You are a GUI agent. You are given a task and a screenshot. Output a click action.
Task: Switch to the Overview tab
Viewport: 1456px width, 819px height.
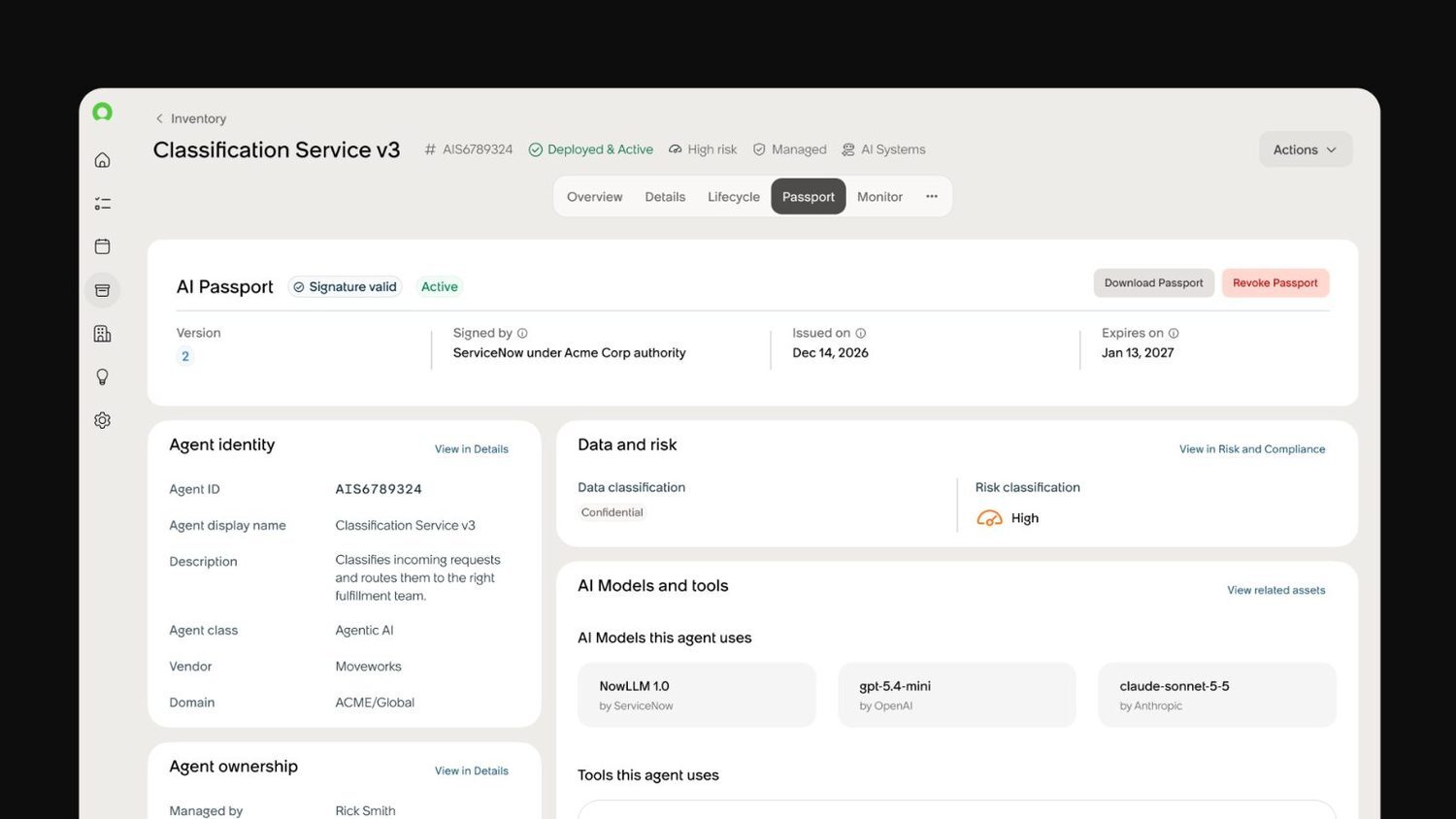click(x=595, y=197)
